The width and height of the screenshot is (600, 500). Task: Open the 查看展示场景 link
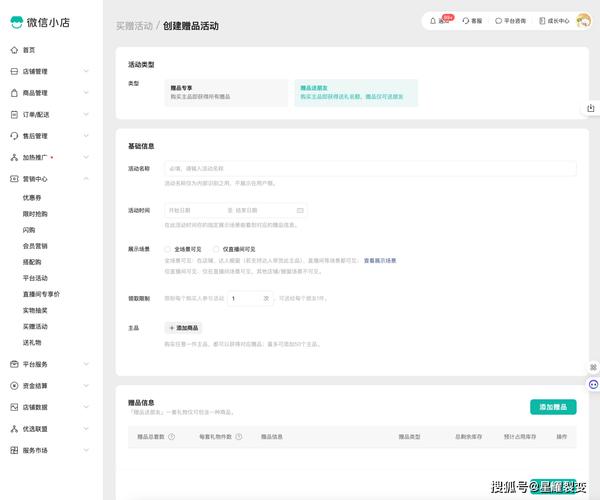click(380, 261)
